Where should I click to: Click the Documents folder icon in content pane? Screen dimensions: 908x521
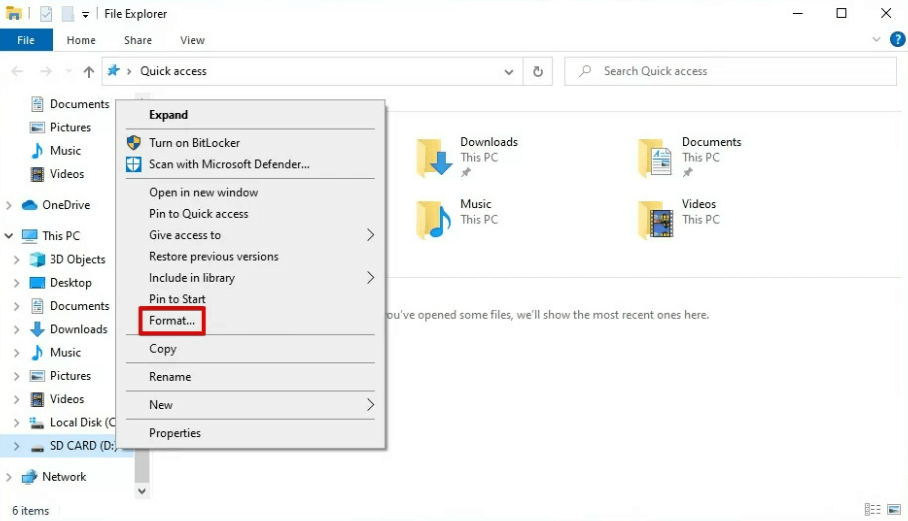[x=656, y=157]
